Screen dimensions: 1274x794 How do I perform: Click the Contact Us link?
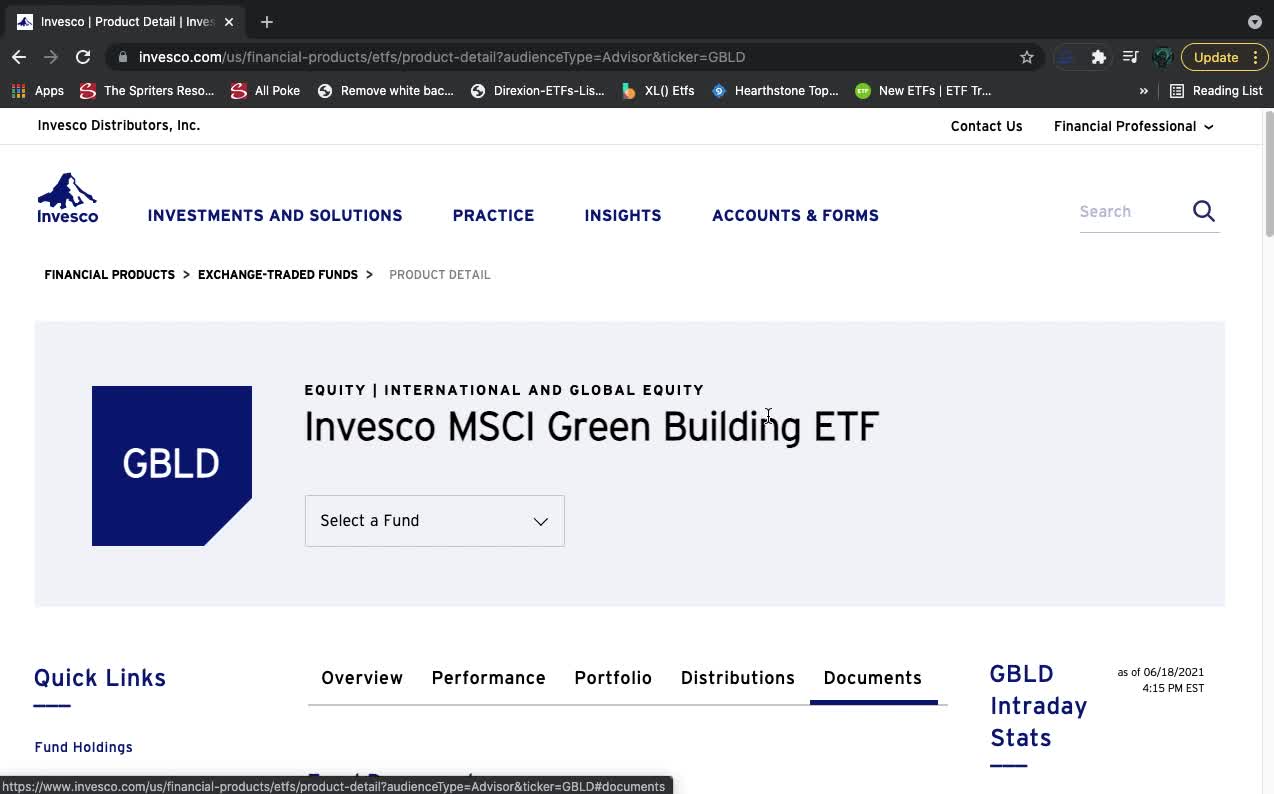coord(986,126)
